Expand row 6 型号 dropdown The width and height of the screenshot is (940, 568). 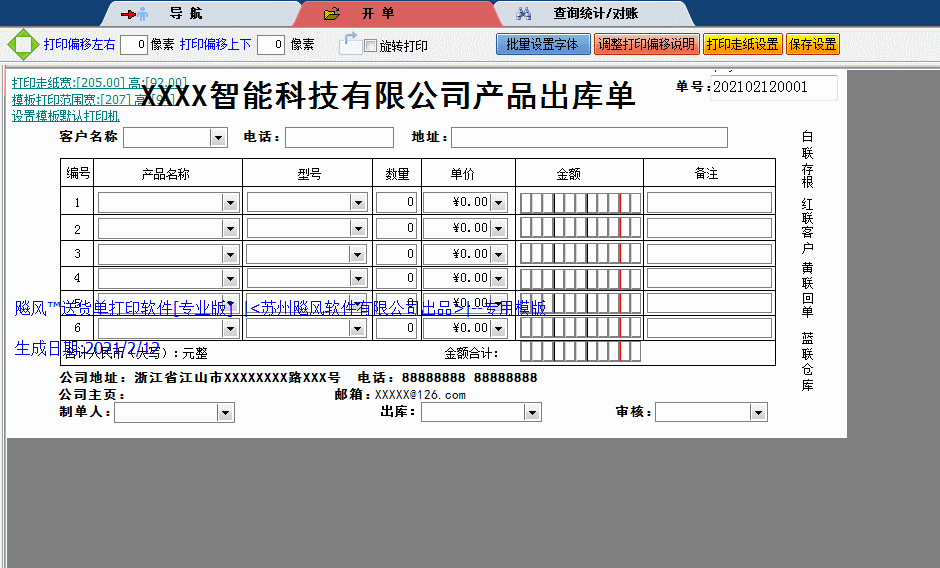[358, 328]
